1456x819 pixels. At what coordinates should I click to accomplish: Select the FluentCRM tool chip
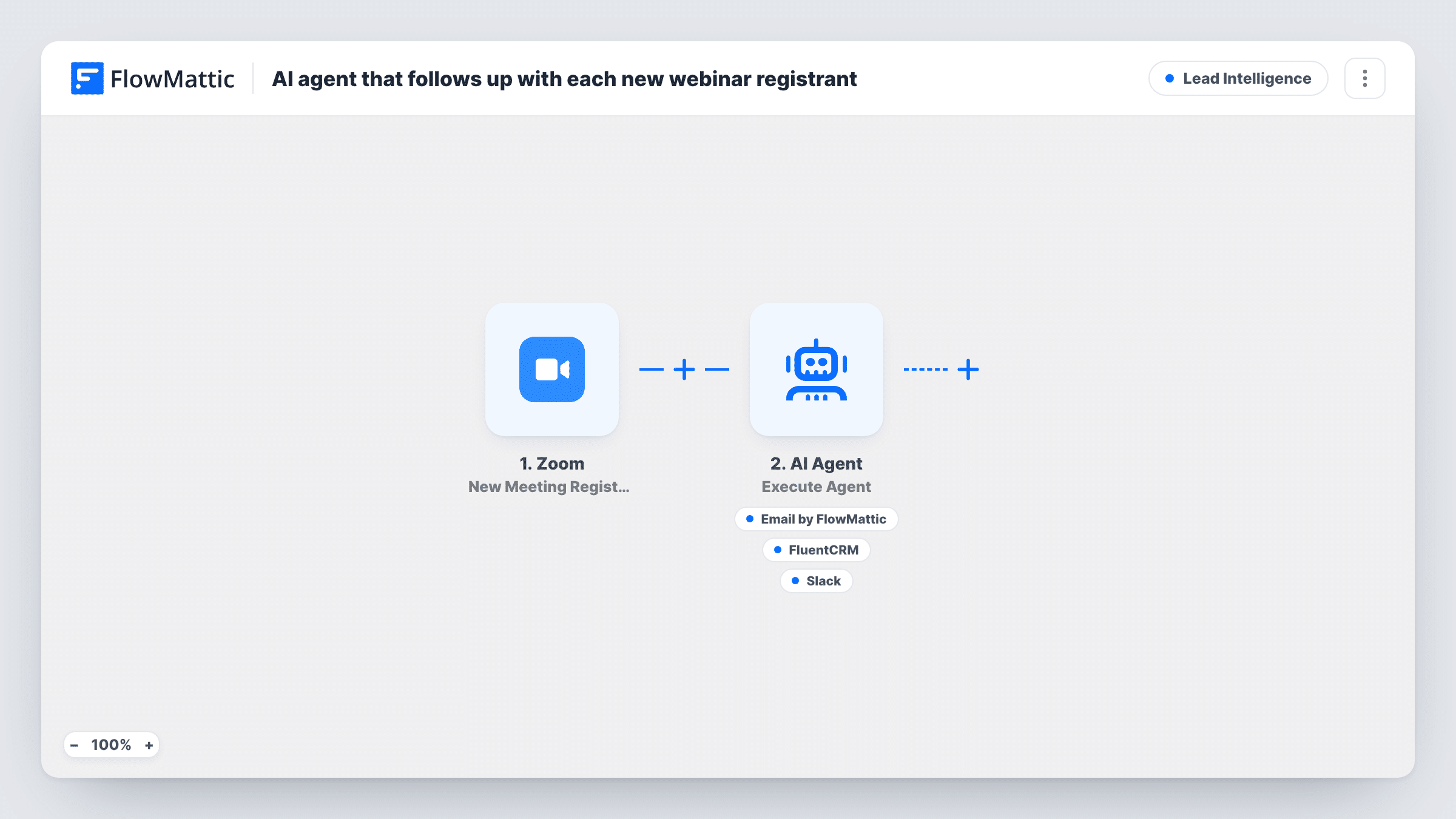coord(816,550)
